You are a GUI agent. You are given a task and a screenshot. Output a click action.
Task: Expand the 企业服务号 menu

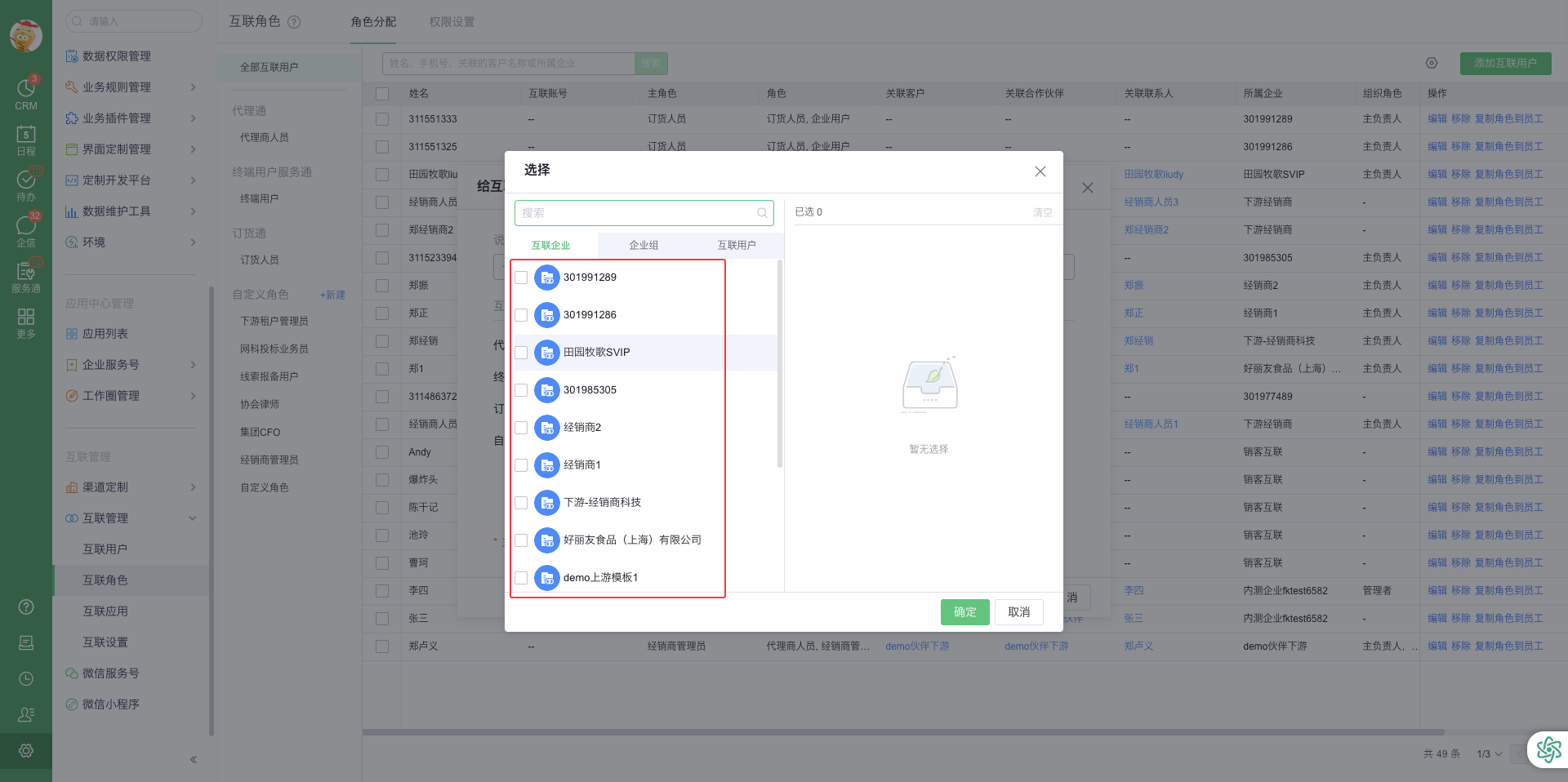[193, 365]
